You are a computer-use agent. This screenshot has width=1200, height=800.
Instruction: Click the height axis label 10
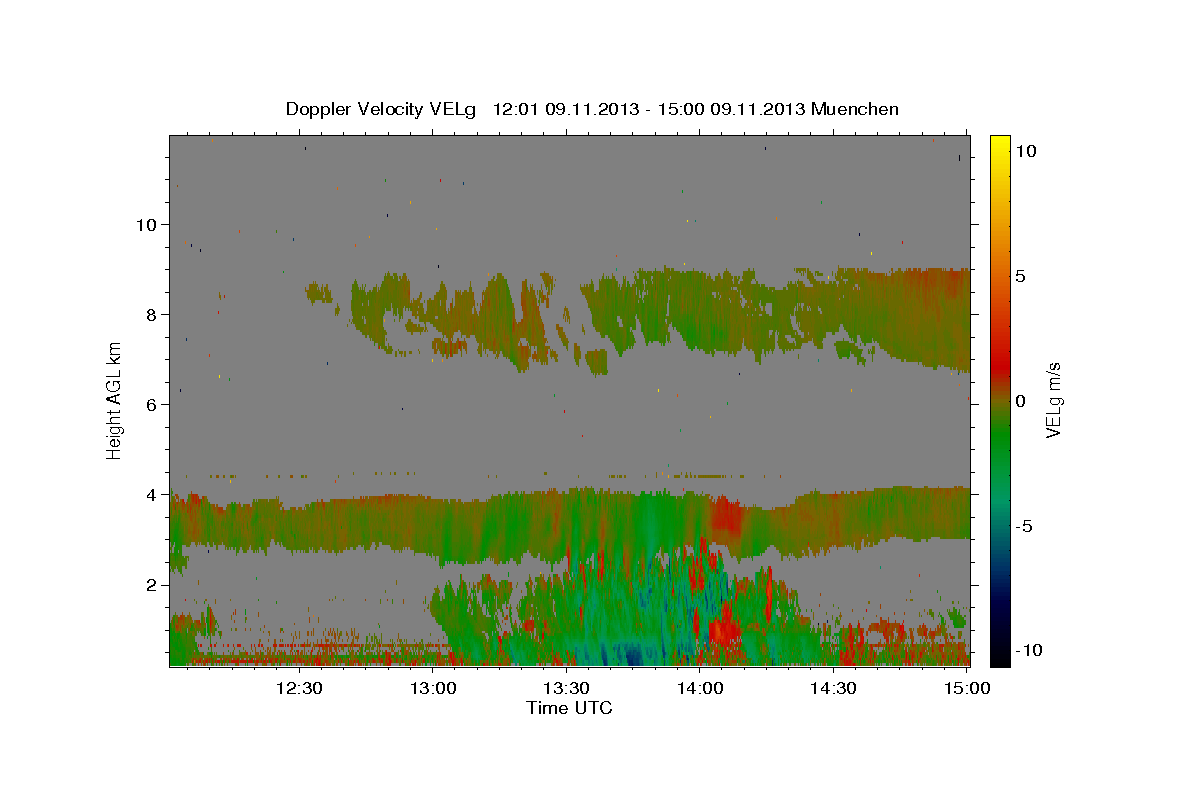click(146, 224)
